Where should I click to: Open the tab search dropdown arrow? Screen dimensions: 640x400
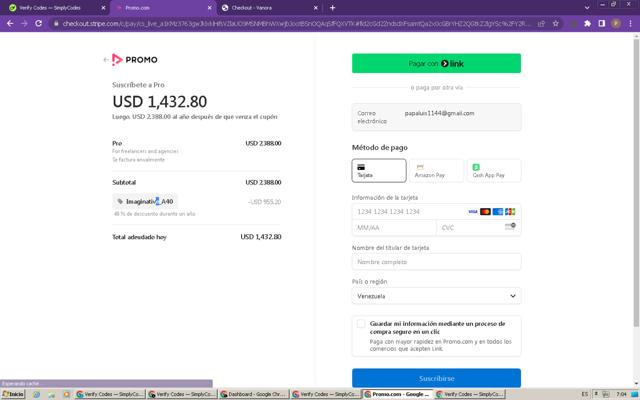(x=587, y=8)
